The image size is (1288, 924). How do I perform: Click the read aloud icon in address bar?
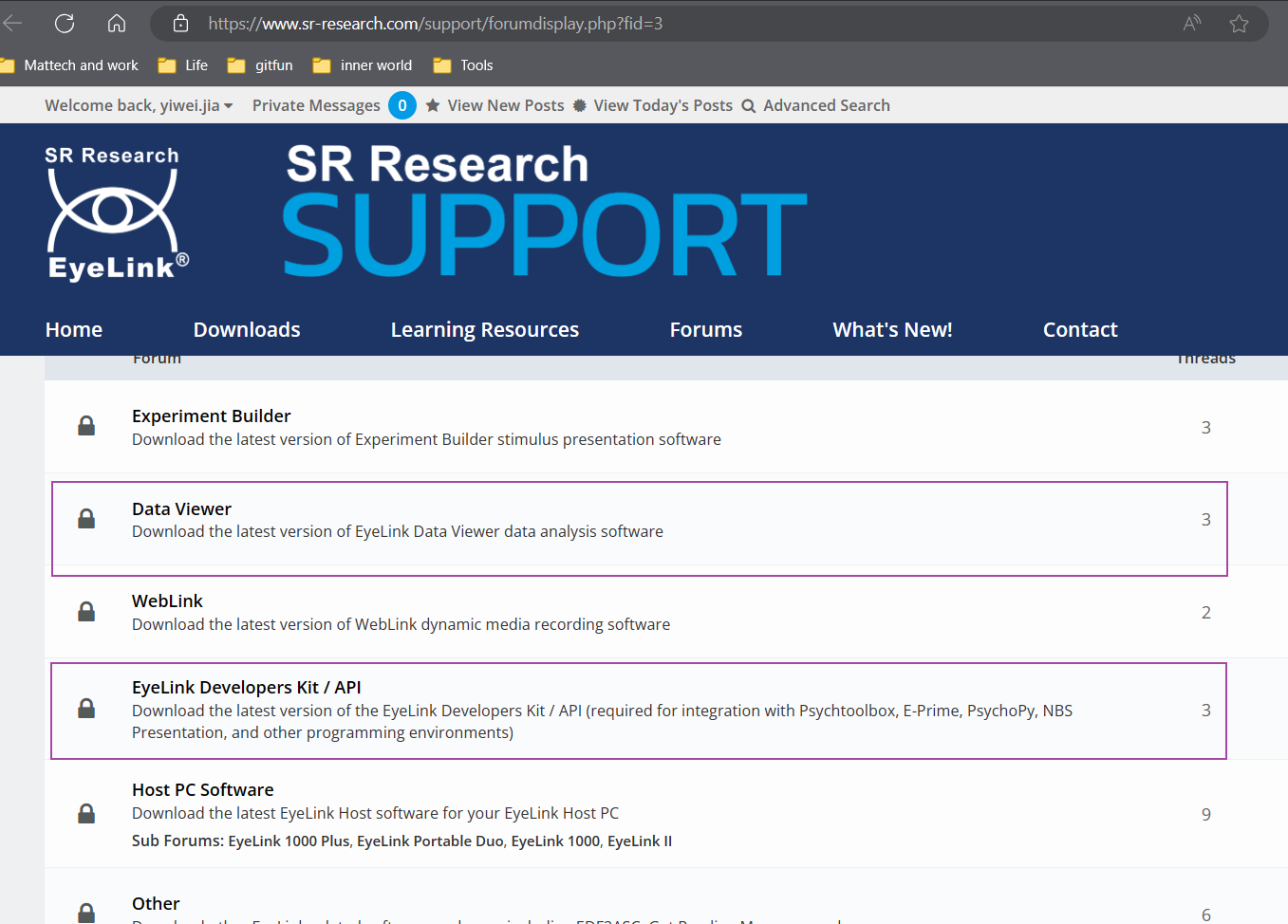point(1192,23)
